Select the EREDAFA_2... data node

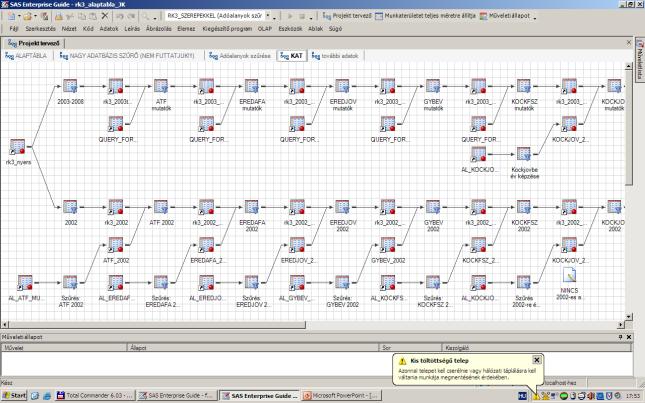pos(206,245)
